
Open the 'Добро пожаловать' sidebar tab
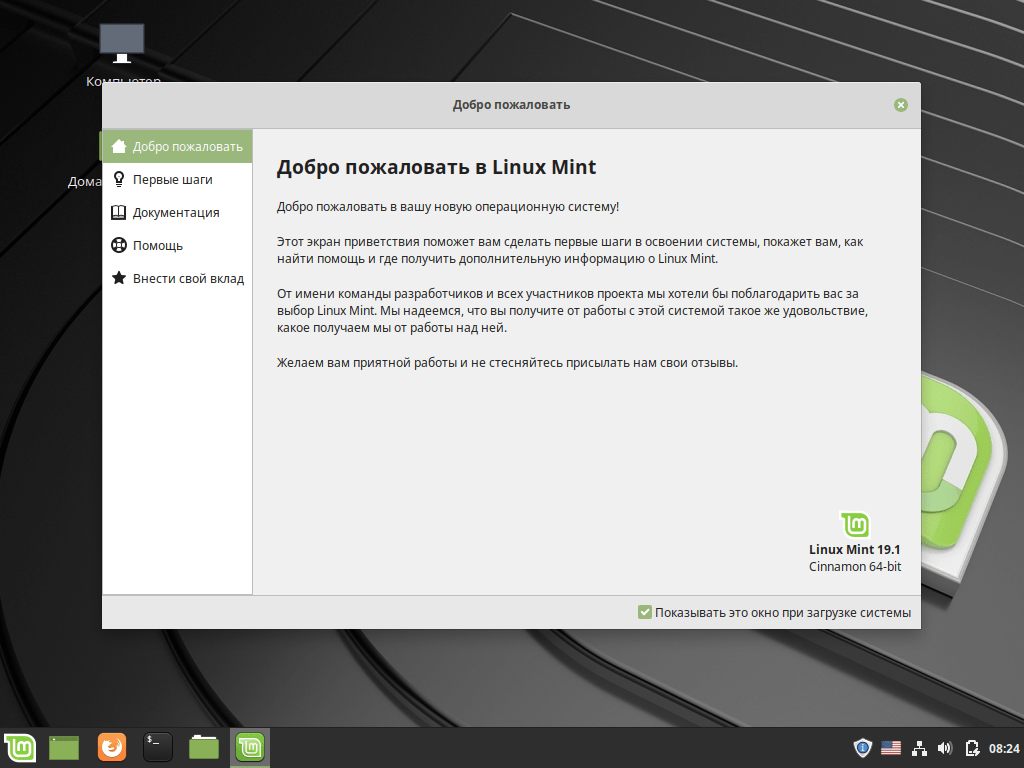coord(176,146)
